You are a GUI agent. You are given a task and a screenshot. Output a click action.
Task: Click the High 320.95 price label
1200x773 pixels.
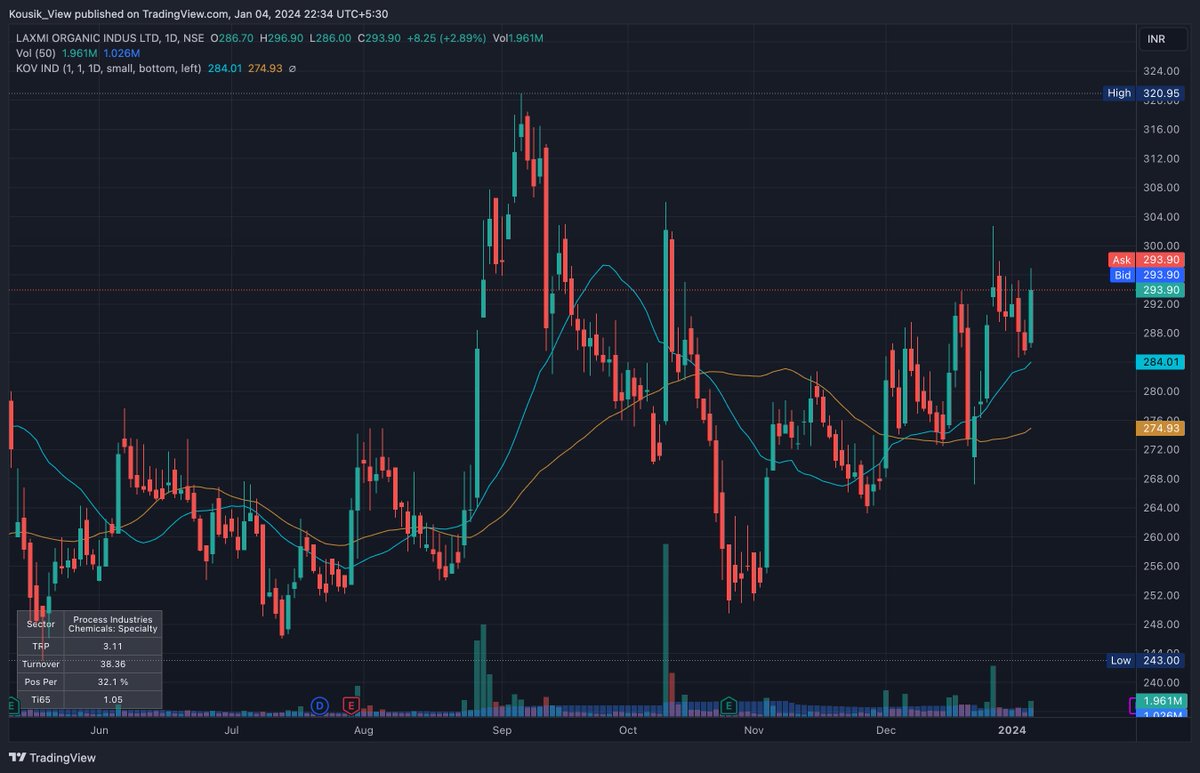tap(1143, 93)
